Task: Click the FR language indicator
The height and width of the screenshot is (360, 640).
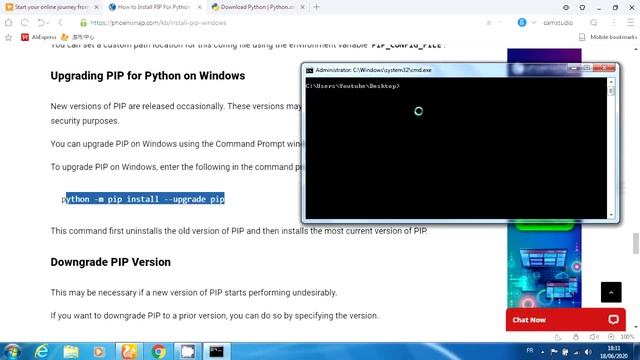Action: (530, 351)
